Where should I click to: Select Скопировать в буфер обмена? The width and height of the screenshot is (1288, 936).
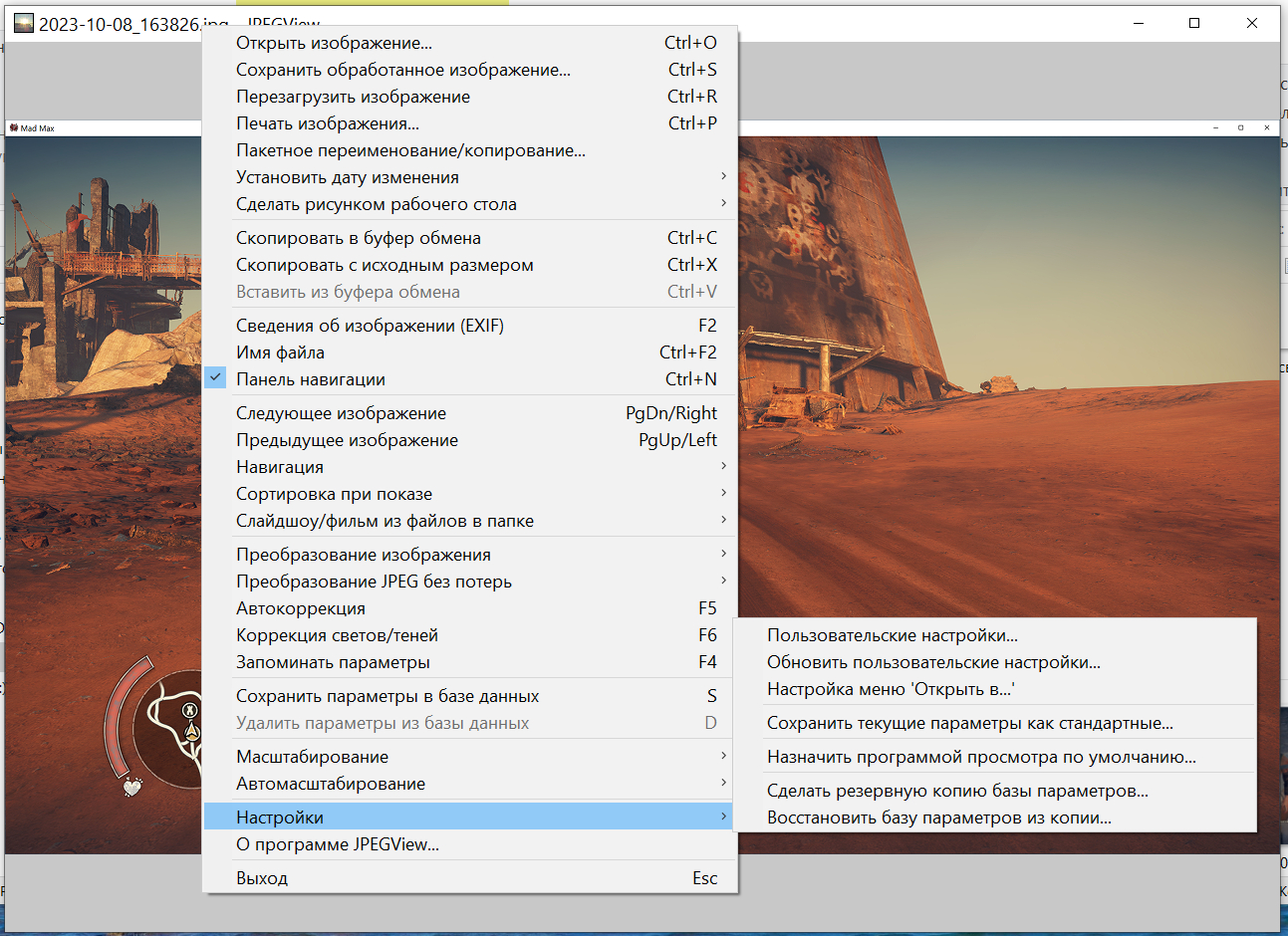(x=469, y=238)
